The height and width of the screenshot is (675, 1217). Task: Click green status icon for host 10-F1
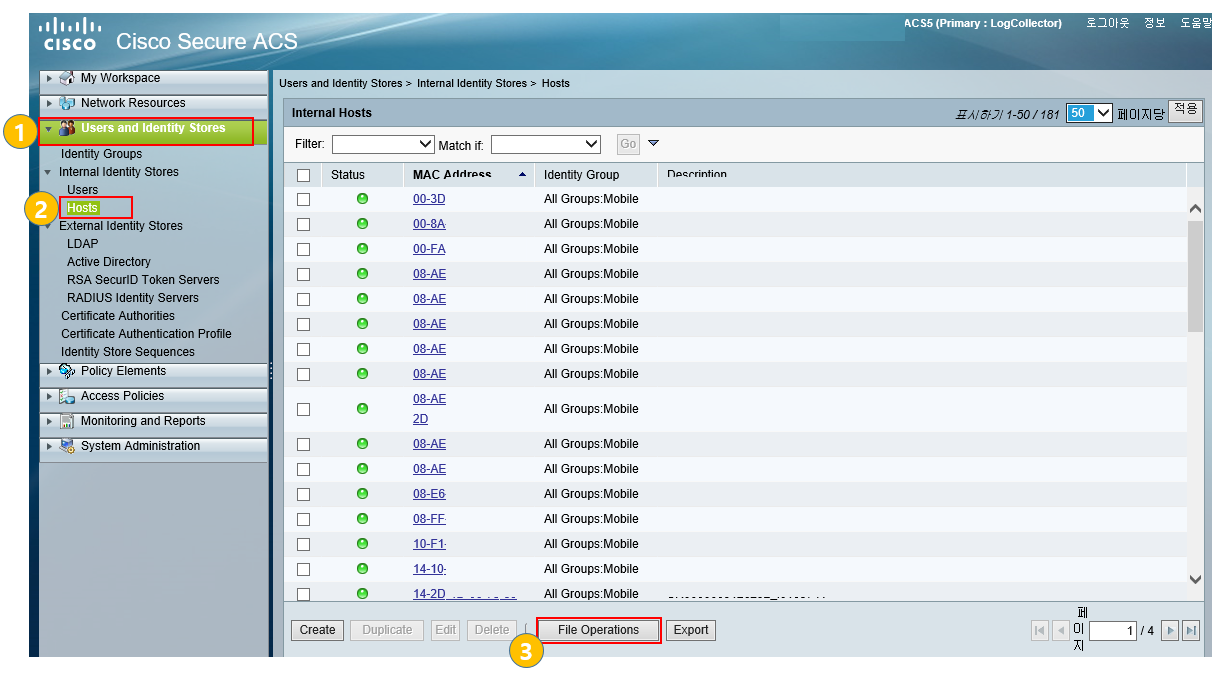pos(362,544)
